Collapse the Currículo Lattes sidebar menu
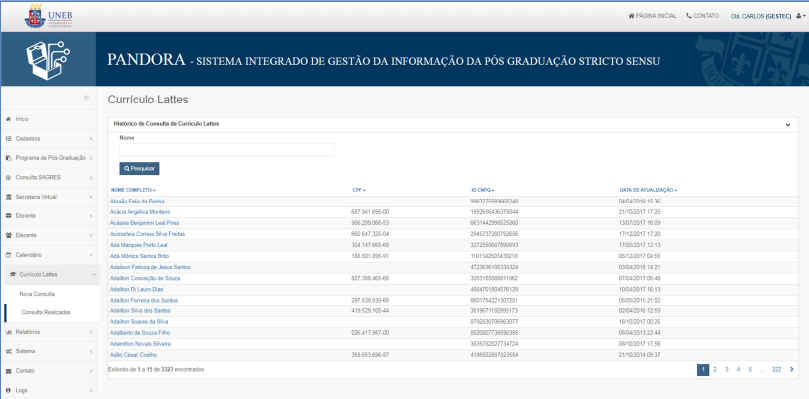 point(93,275)
